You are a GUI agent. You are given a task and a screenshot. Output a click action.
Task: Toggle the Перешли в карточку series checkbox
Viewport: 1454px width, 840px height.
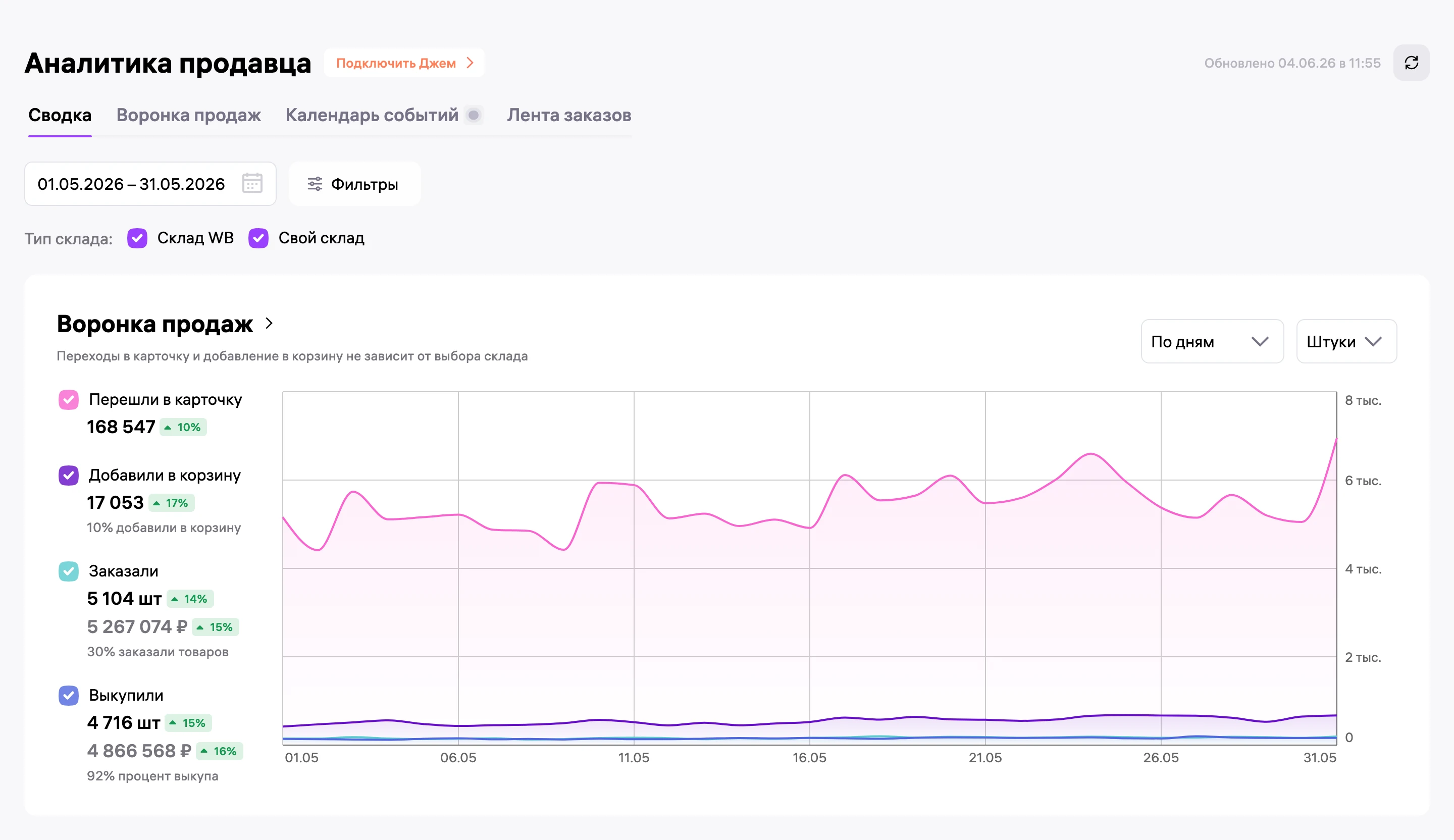pos(69,400)
